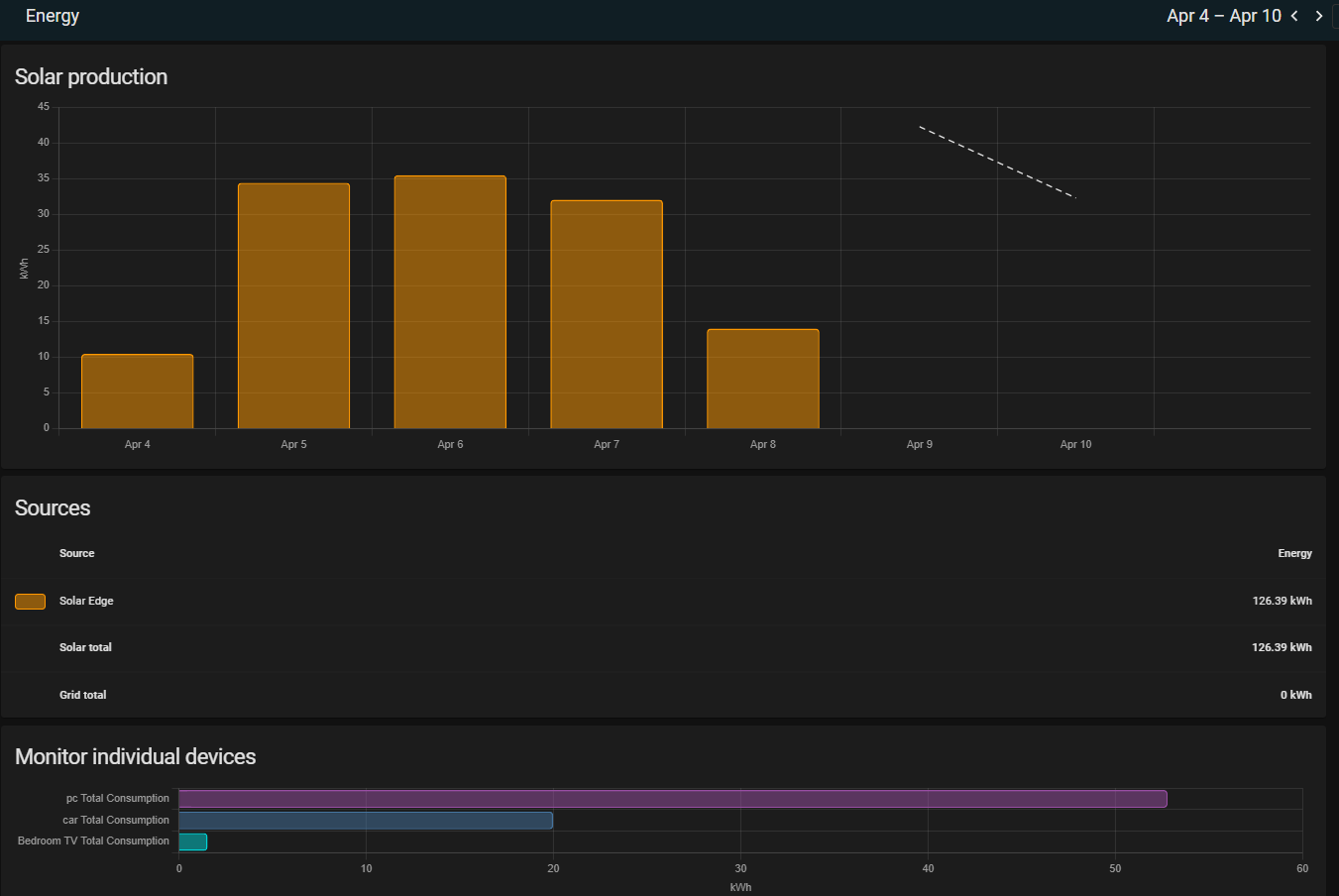
Task: Click the Grid total row
Action: point(663,695)
